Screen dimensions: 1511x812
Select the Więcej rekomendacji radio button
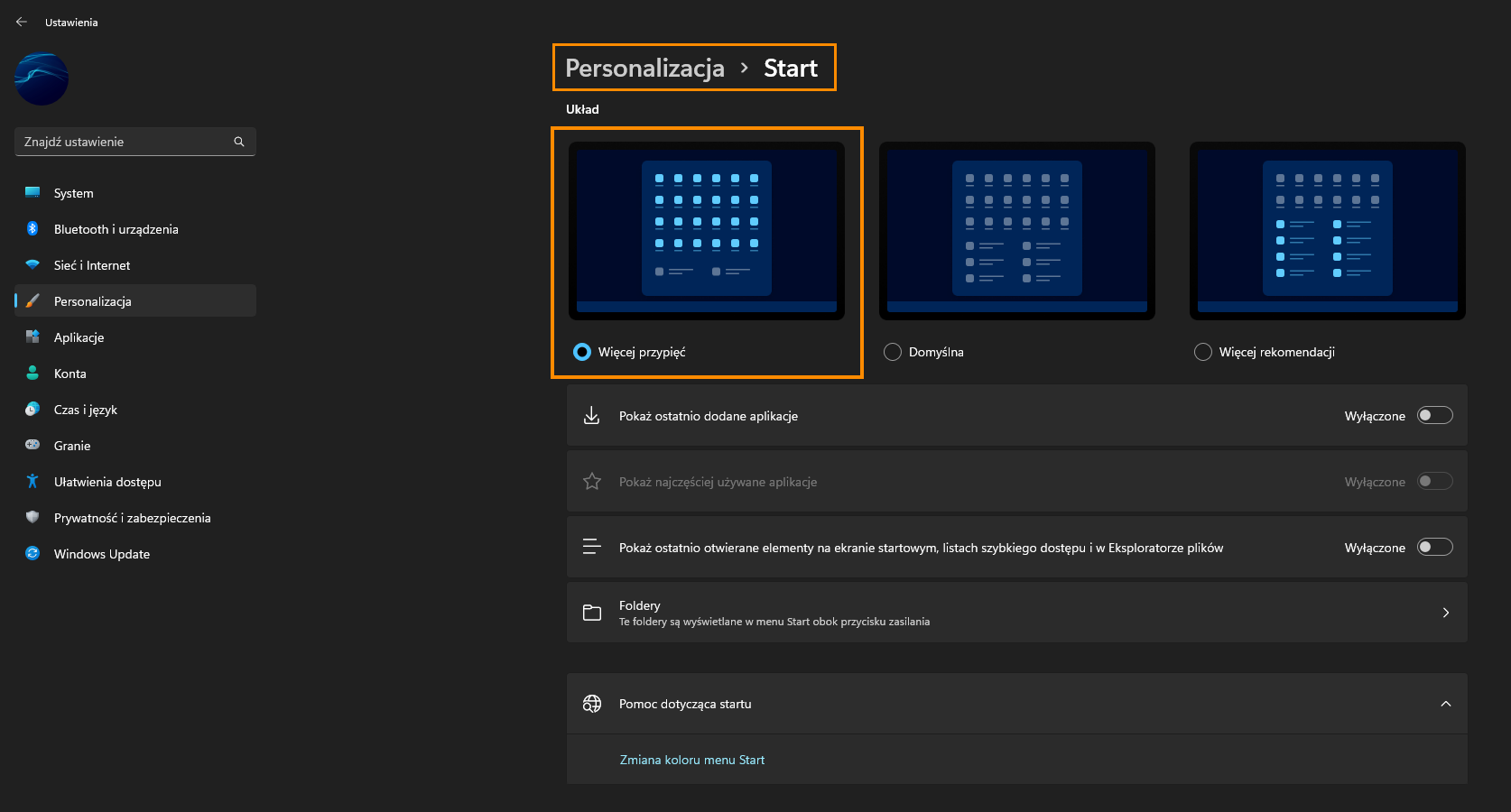pos(1203,352)
